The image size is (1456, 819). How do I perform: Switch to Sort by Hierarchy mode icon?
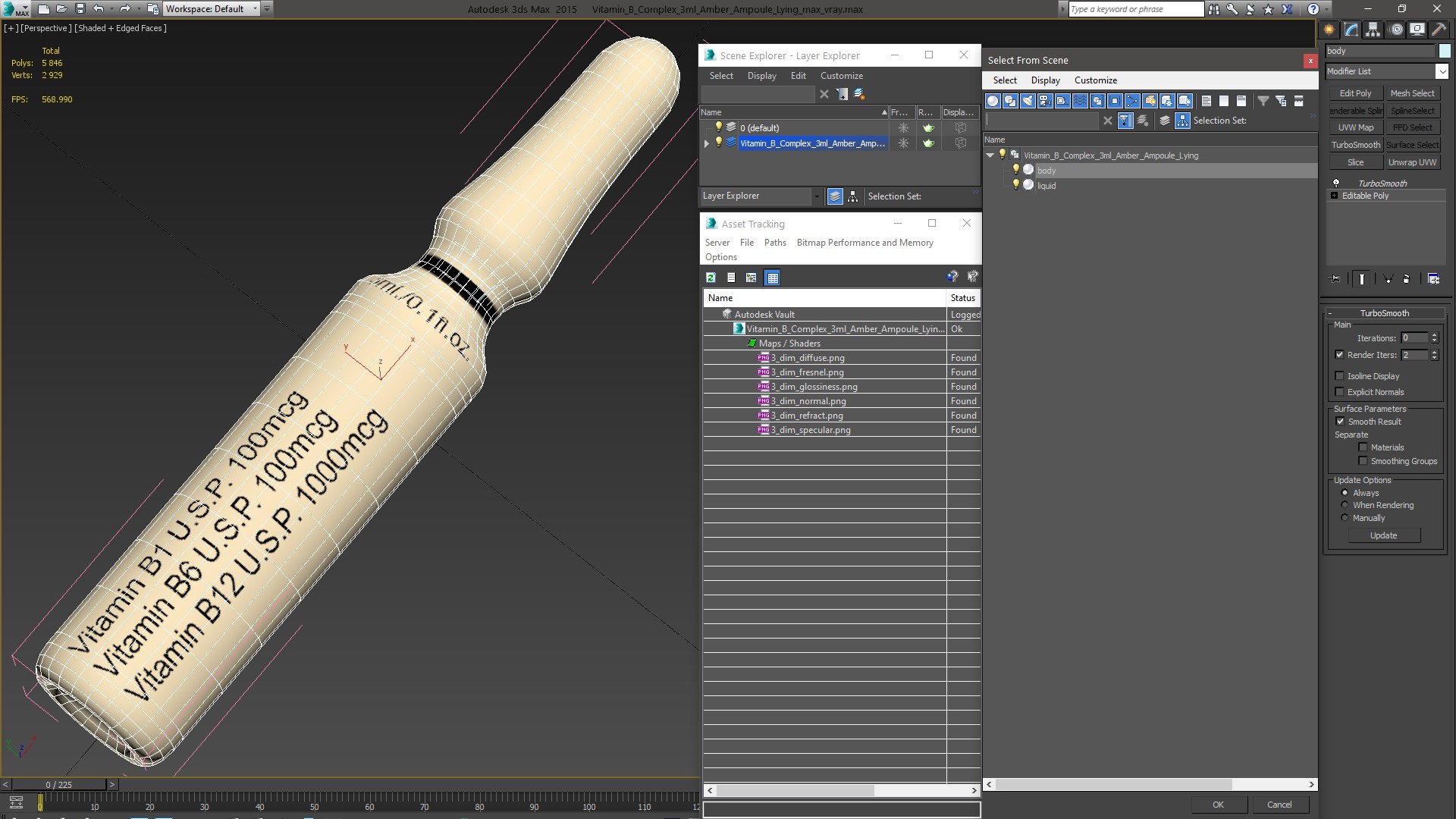click(1183, 121)
